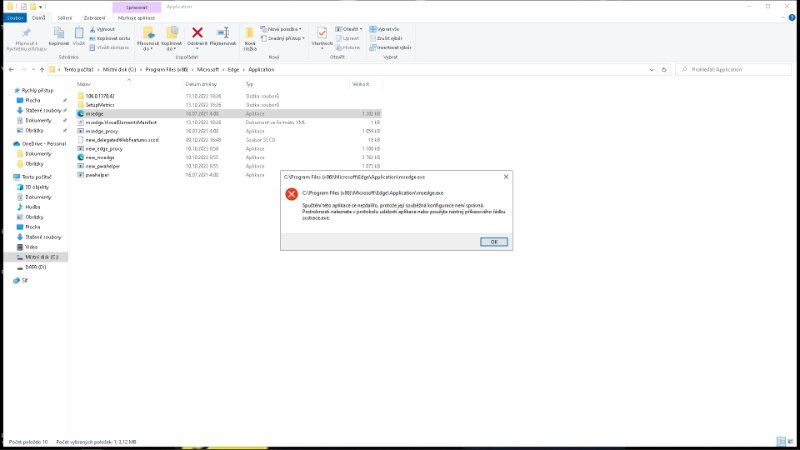This screenshot has height=450, width=800.
Task: Select the SetupMetrics folder row
Action: (229, 105)
